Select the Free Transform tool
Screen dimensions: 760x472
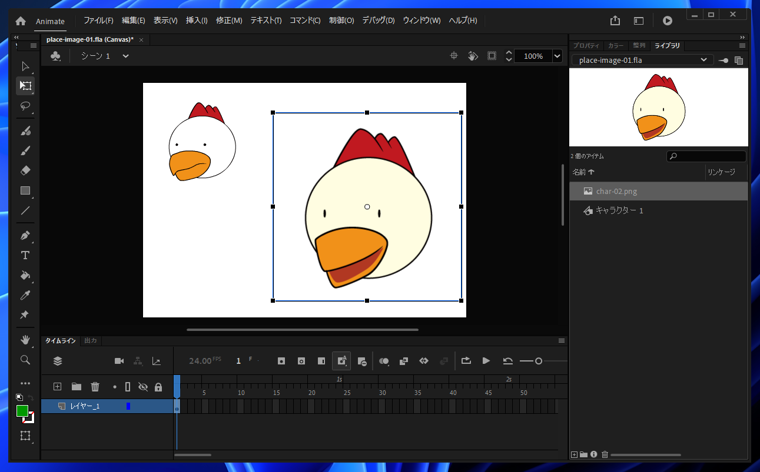click(x=26, y=86)
